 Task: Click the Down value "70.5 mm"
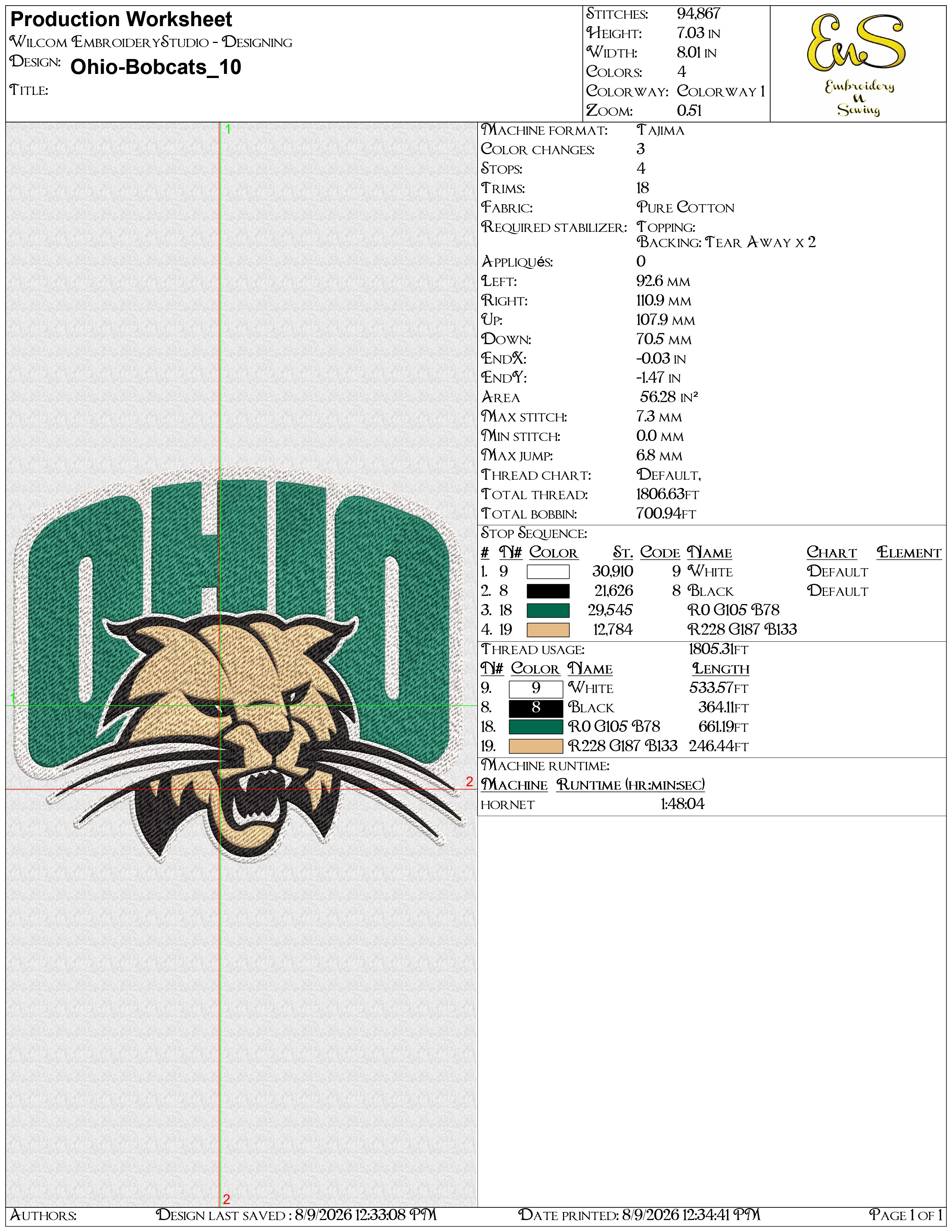pos(665,340)
